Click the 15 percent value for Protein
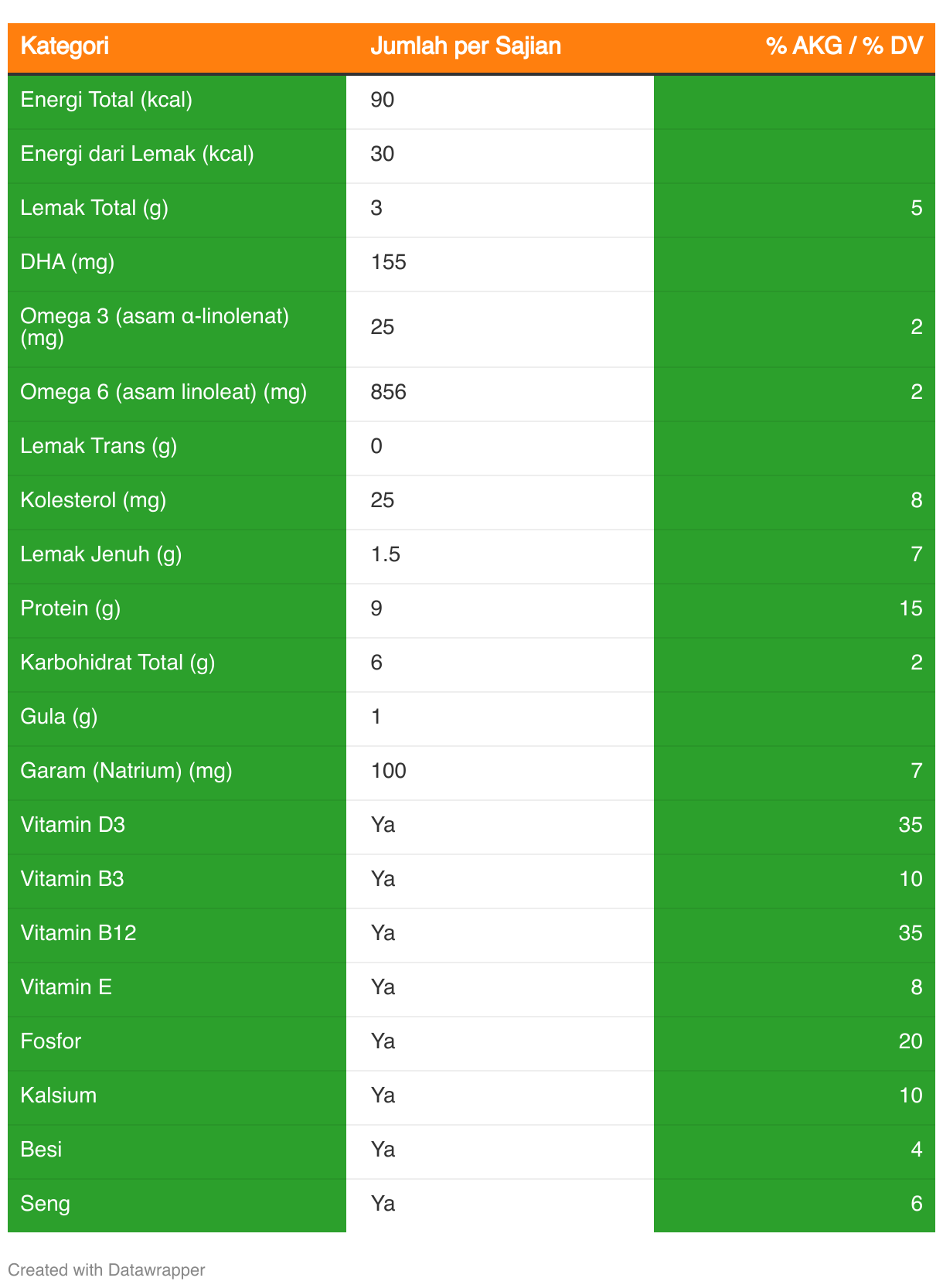Viewport: 943px width, 1288px height. pos(911,608)
